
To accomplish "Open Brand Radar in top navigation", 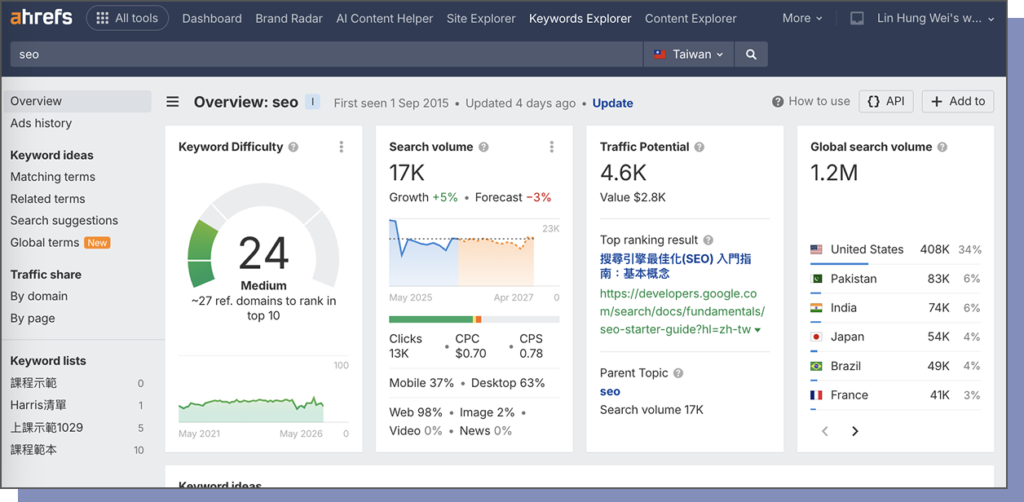I will 289,18.
